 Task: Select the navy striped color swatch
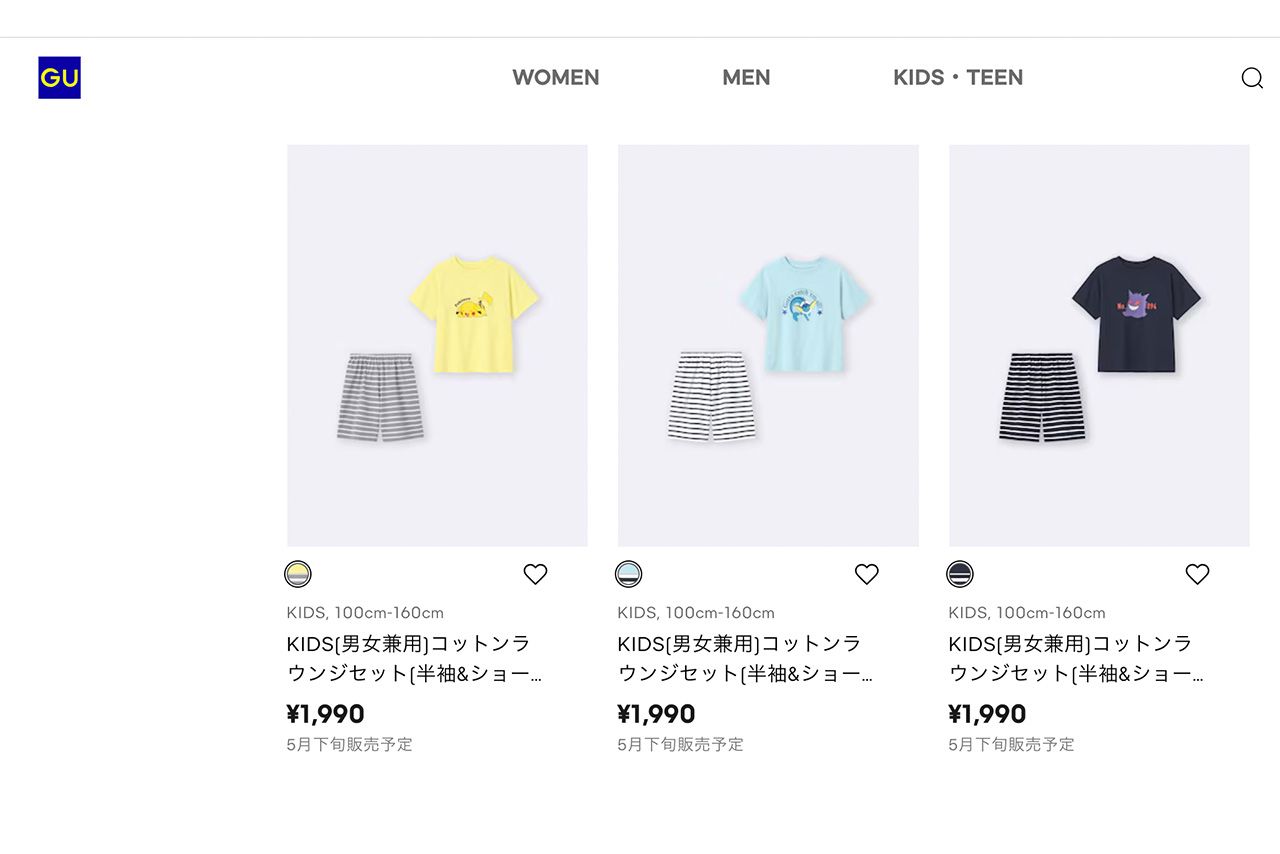coord(959,574)
